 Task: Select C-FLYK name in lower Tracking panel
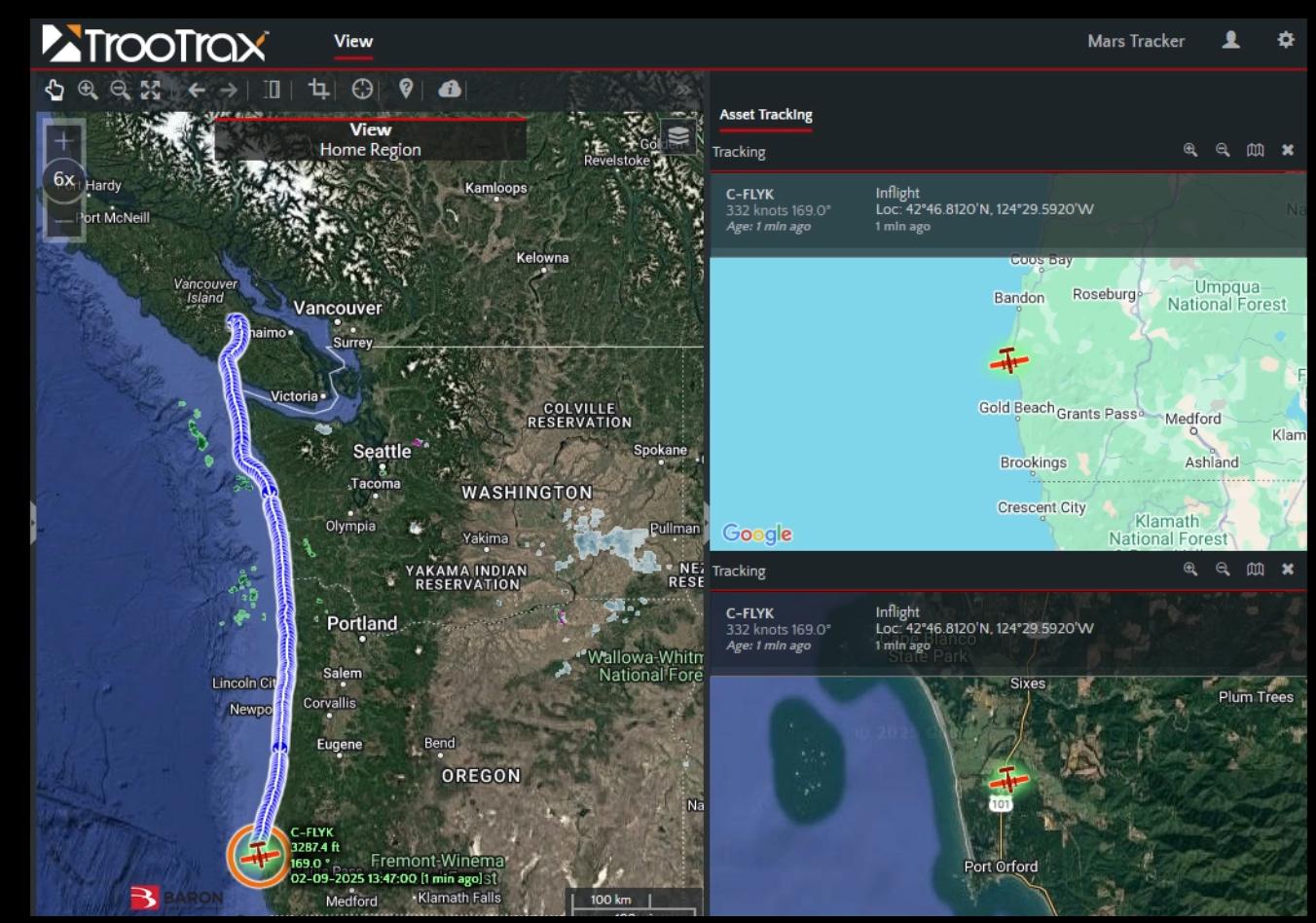coord(749,613)
